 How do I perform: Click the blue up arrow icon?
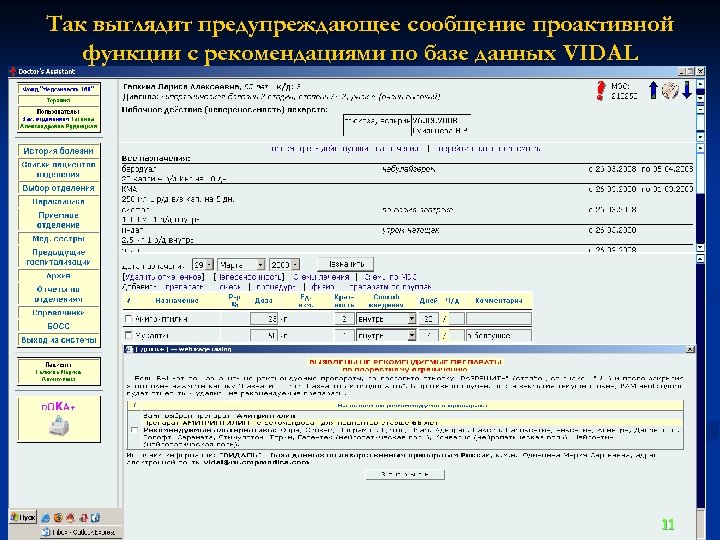[x=653, y=90]
